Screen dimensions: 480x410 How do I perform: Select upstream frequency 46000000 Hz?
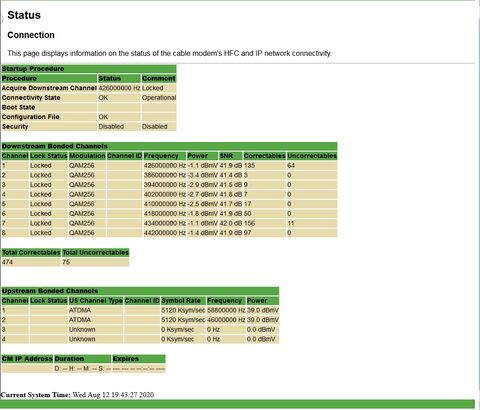[x=226, y=320]
